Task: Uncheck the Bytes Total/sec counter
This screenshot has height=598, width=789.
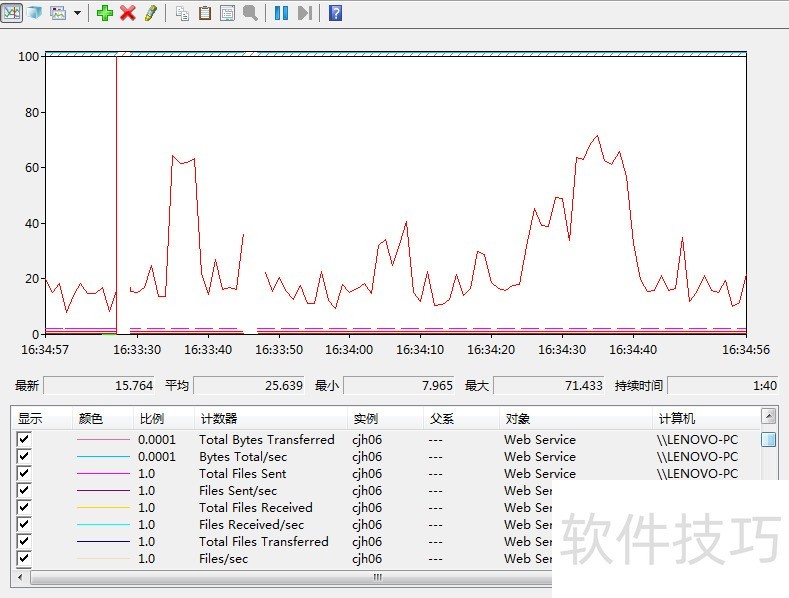Action: point(24,456)
